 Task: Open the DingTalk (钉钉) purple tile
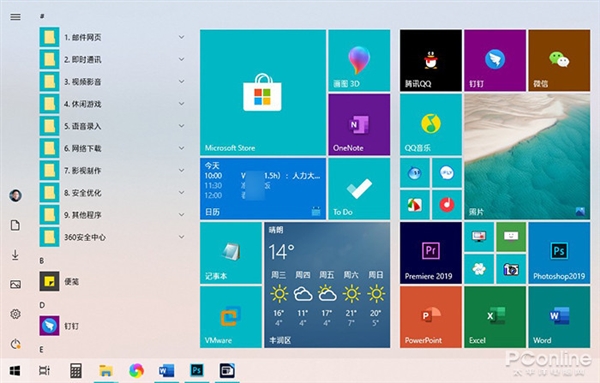coord(495,60)
